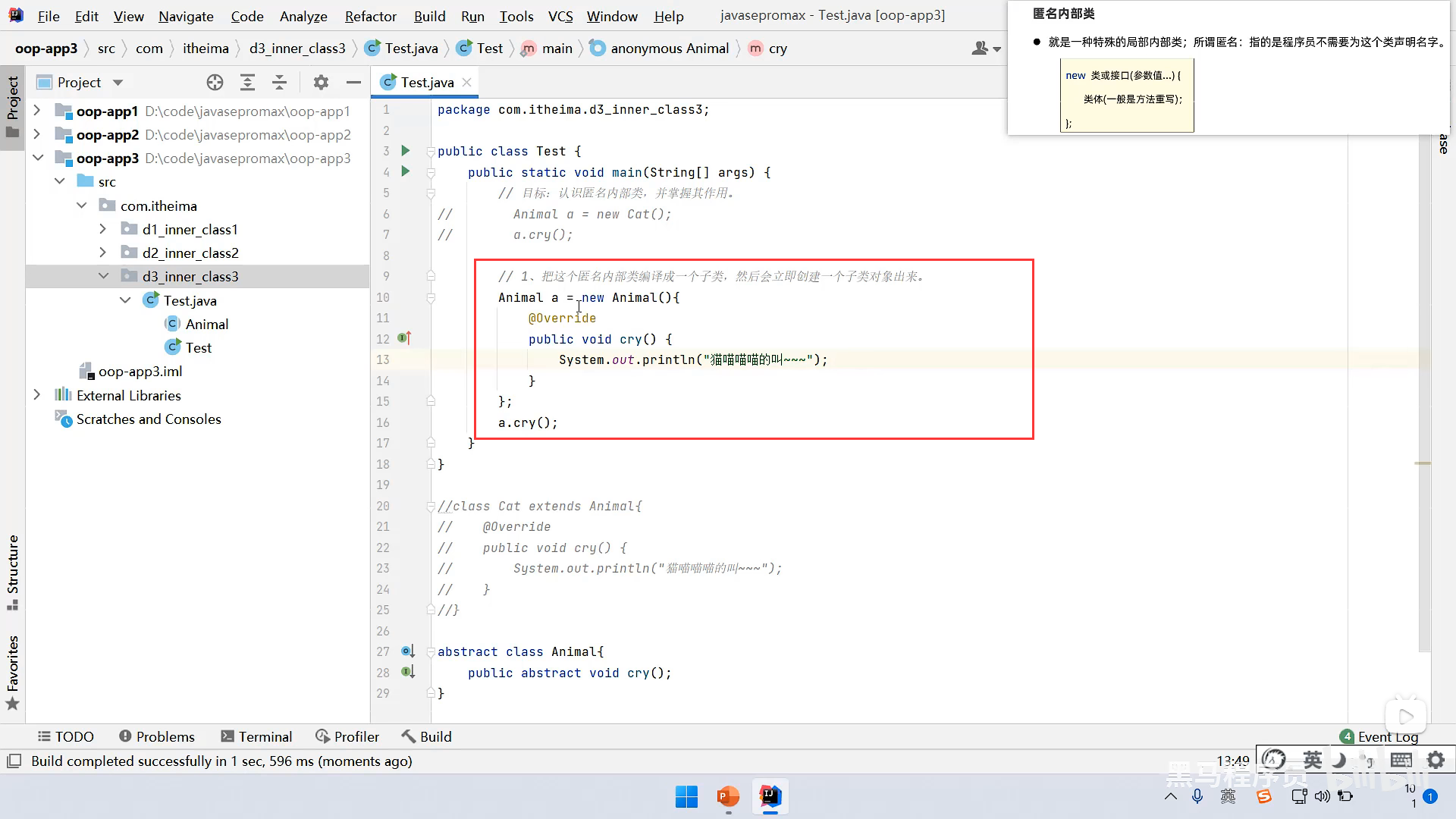Open the Refactor menu
This screenshot has width=1456, height=819.
pos(370,16)
